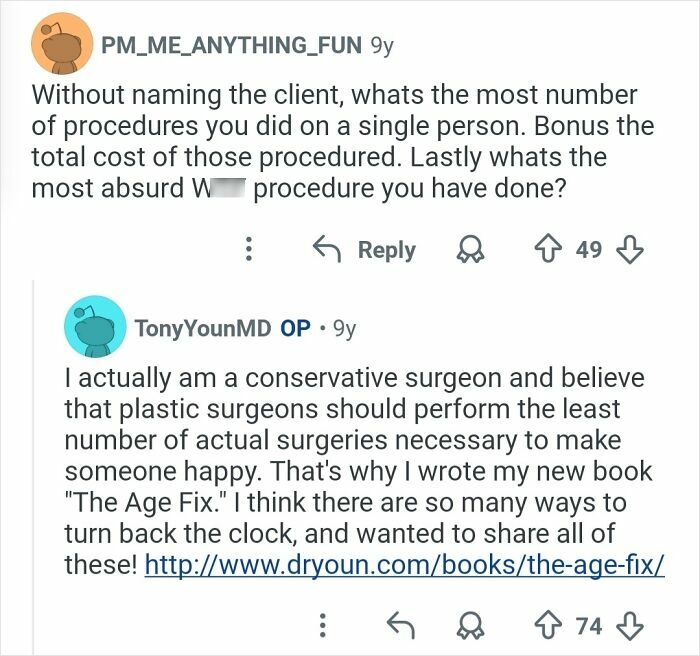Viewport: 700px width, 656px height.
Task: Open the three-dot menu on the top comment
Action: pos(249,250)
